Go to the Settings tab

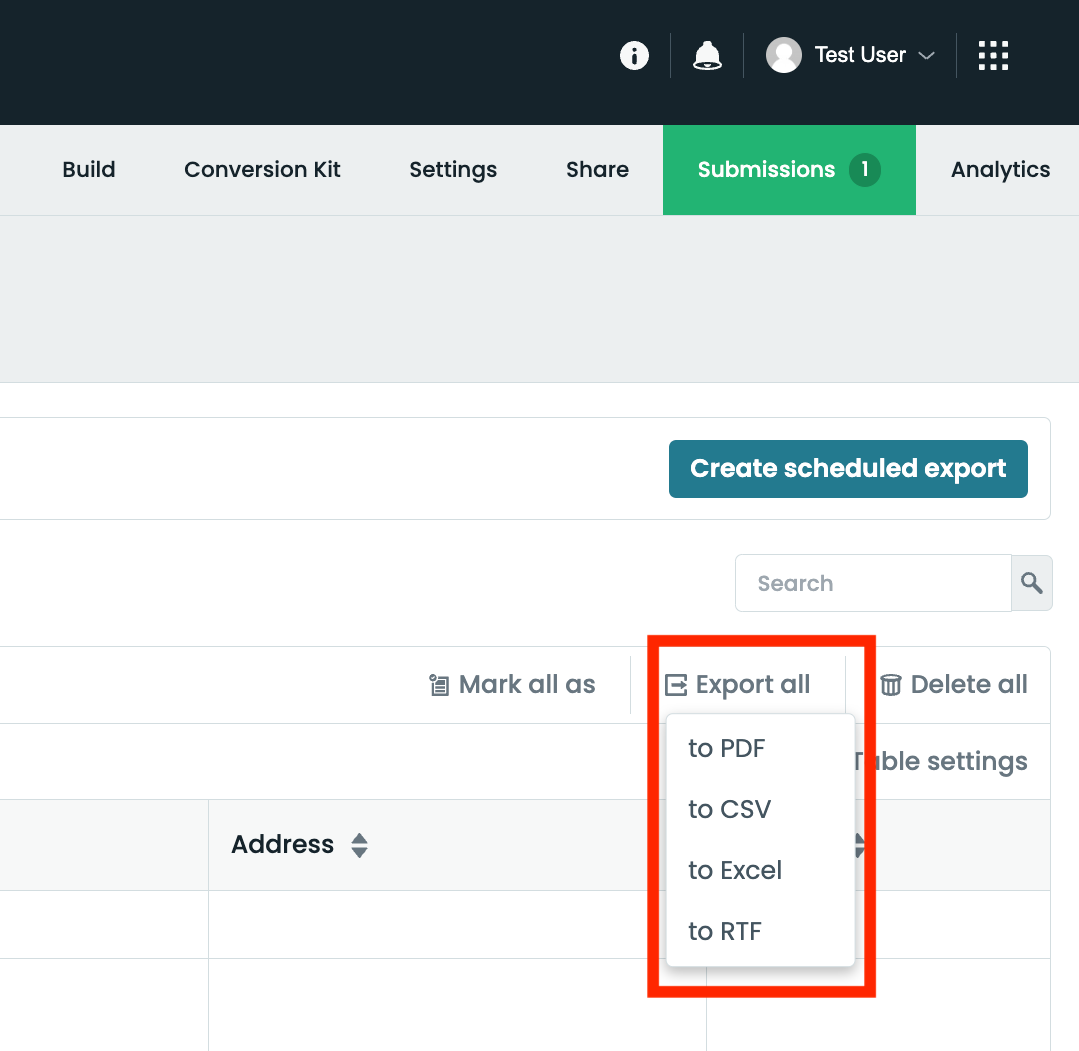[453, 170]
